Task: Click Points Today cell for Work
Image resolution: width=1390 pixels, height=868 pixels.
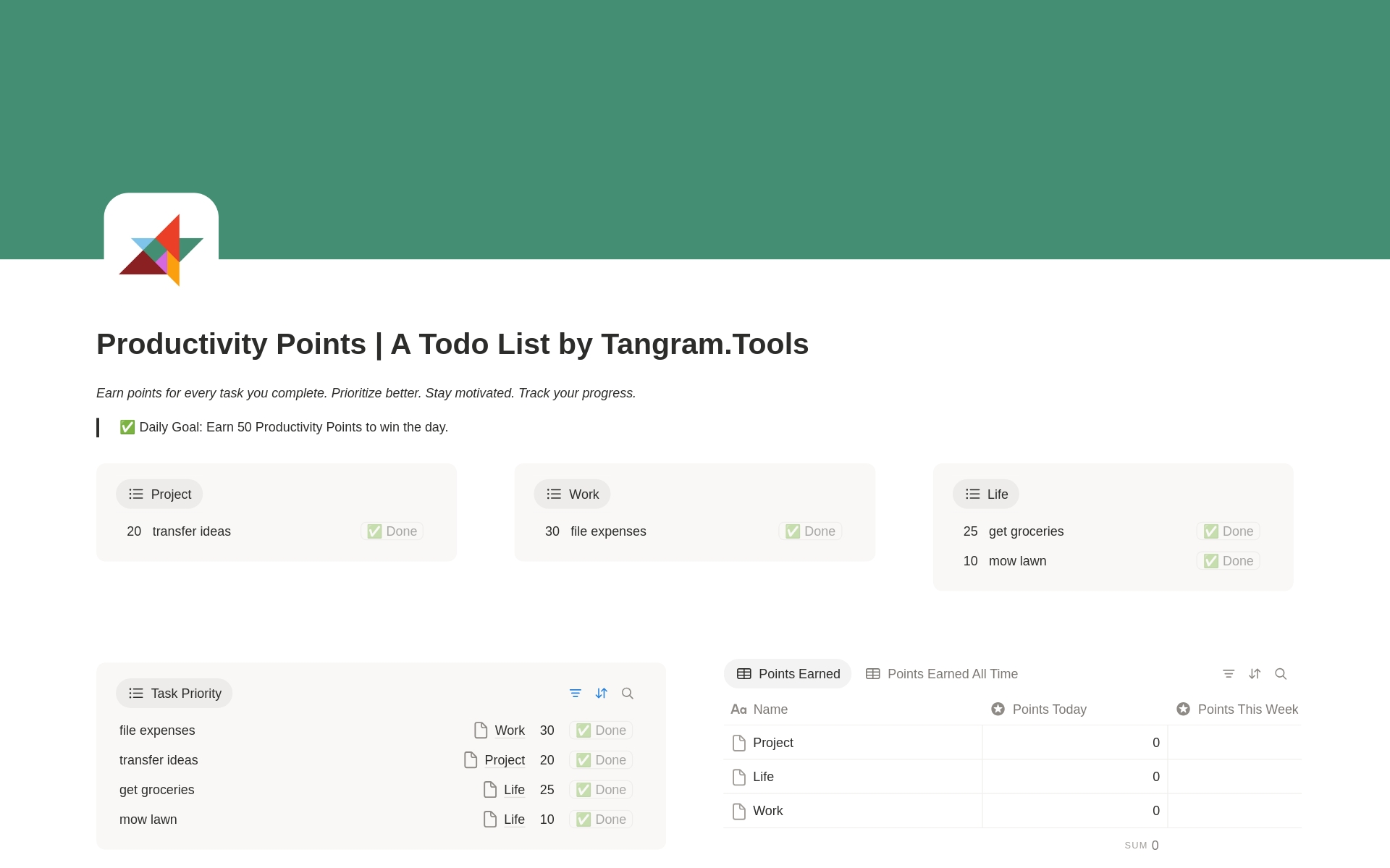Action: click(x=1075, y=811)
